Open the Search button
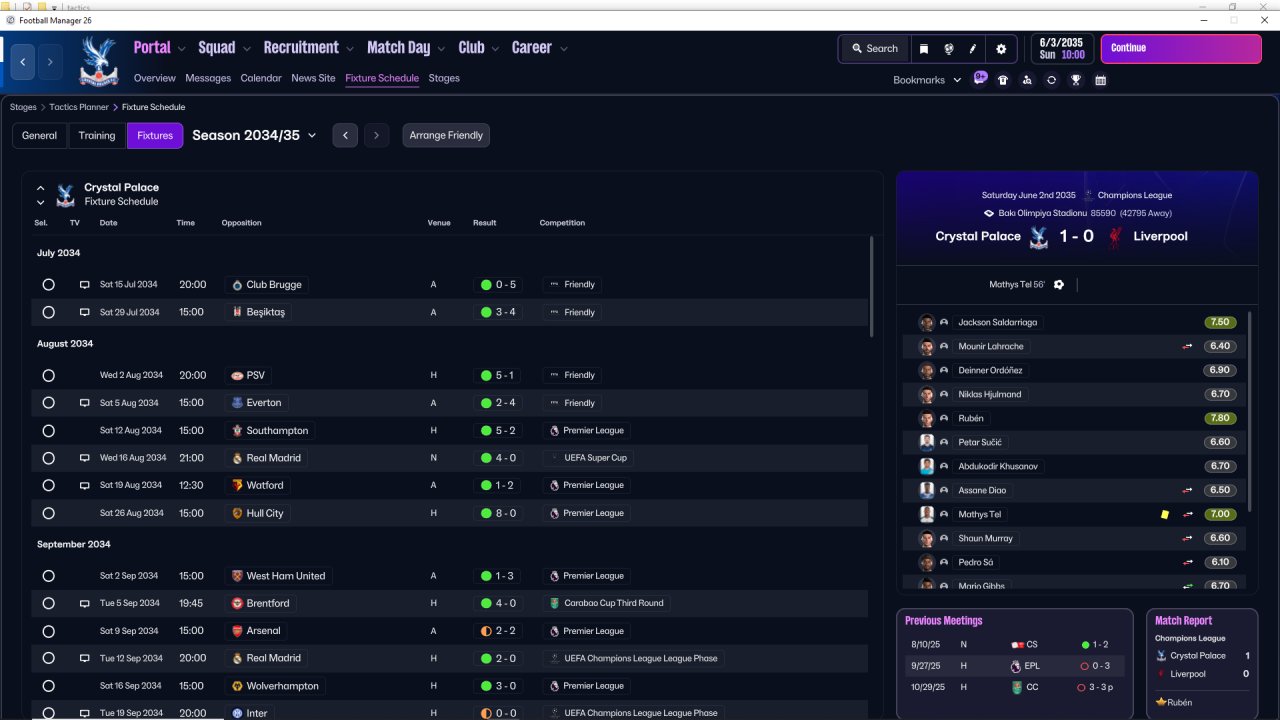Image resolution: width=1280 pixels, height=720 pixels. point(875,49)
